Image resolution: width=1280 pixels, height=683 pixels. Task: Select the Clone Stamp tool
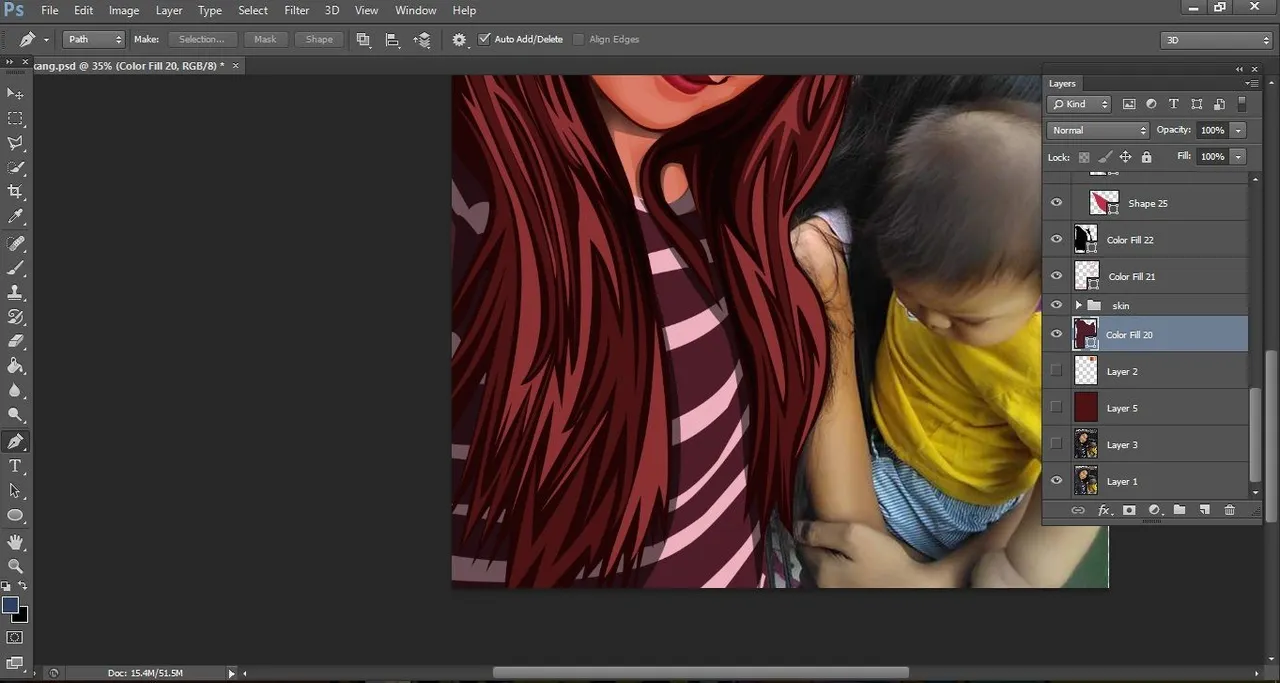pyautogui.click(x=15, y=293)
